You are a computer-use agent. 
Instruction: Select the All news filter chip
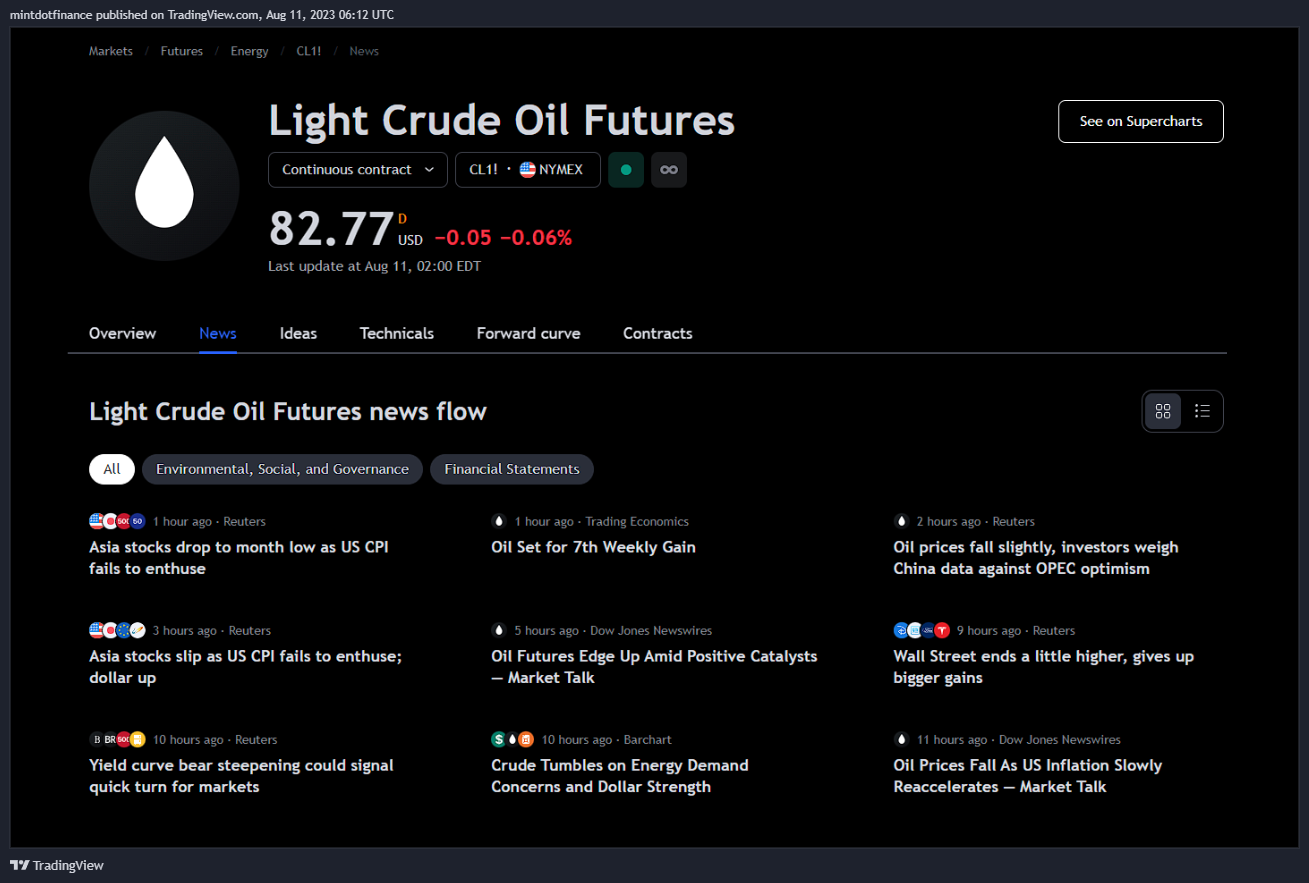(112, 469)
